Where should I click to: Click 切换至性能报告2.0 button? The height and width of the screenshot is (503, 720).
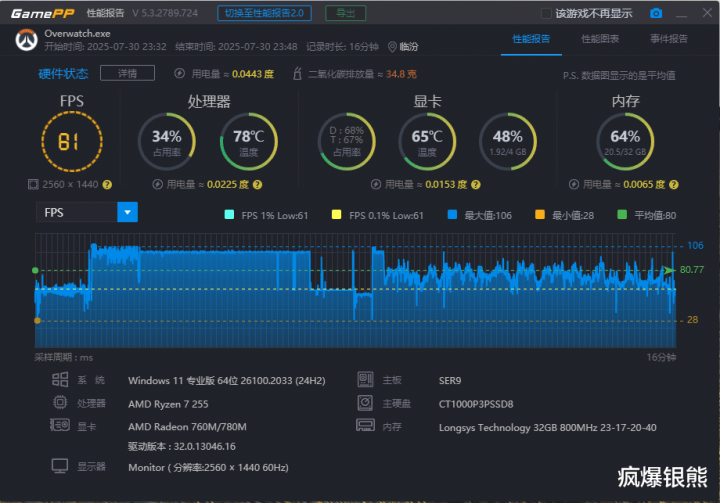coord(264,13)
